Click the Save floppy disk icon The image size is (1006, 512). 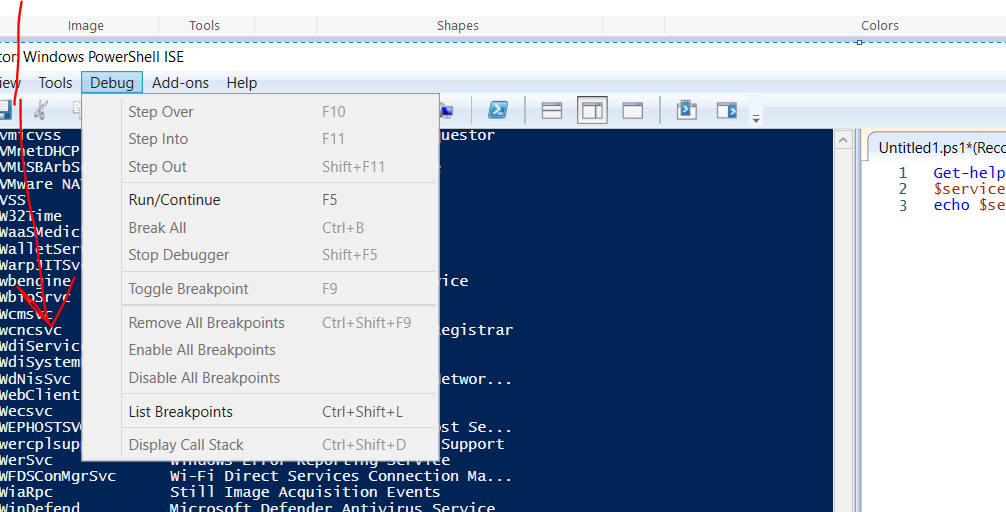(5, 110)
